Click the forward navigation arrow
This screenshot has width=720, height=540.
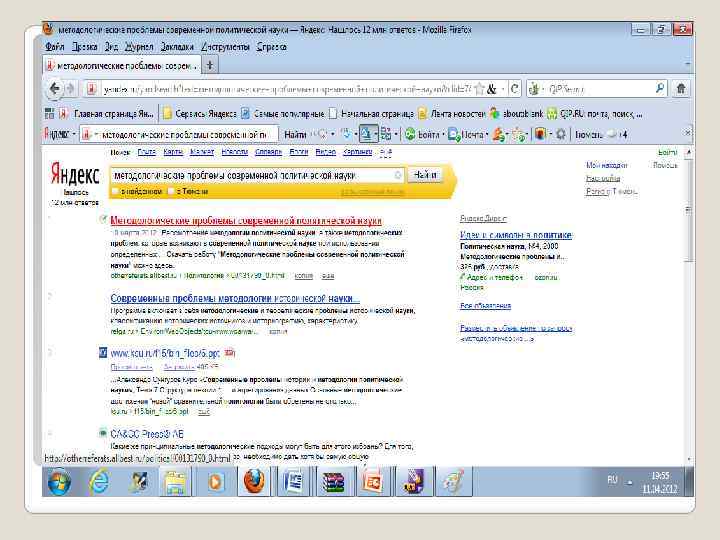pyautogui.click(x=70, y=88)
